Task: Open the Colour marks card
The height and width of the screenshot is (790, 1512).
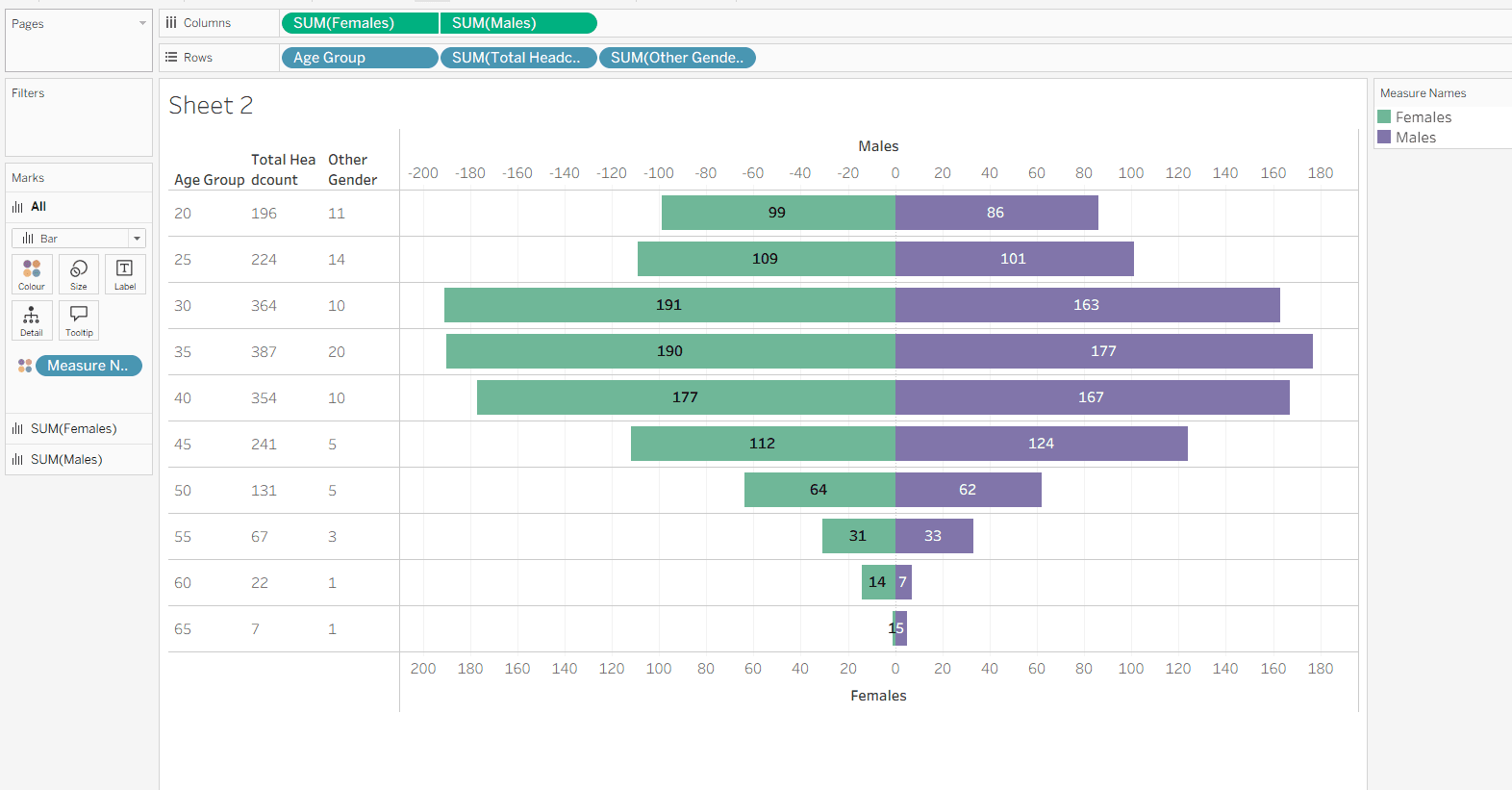Action: 32,273
